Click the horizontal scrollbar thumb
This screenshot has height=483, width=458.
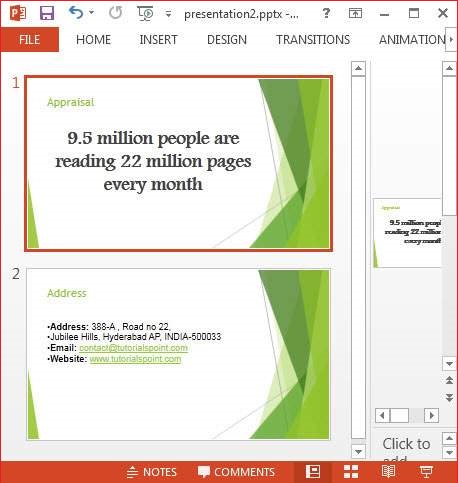pos(399,415)
